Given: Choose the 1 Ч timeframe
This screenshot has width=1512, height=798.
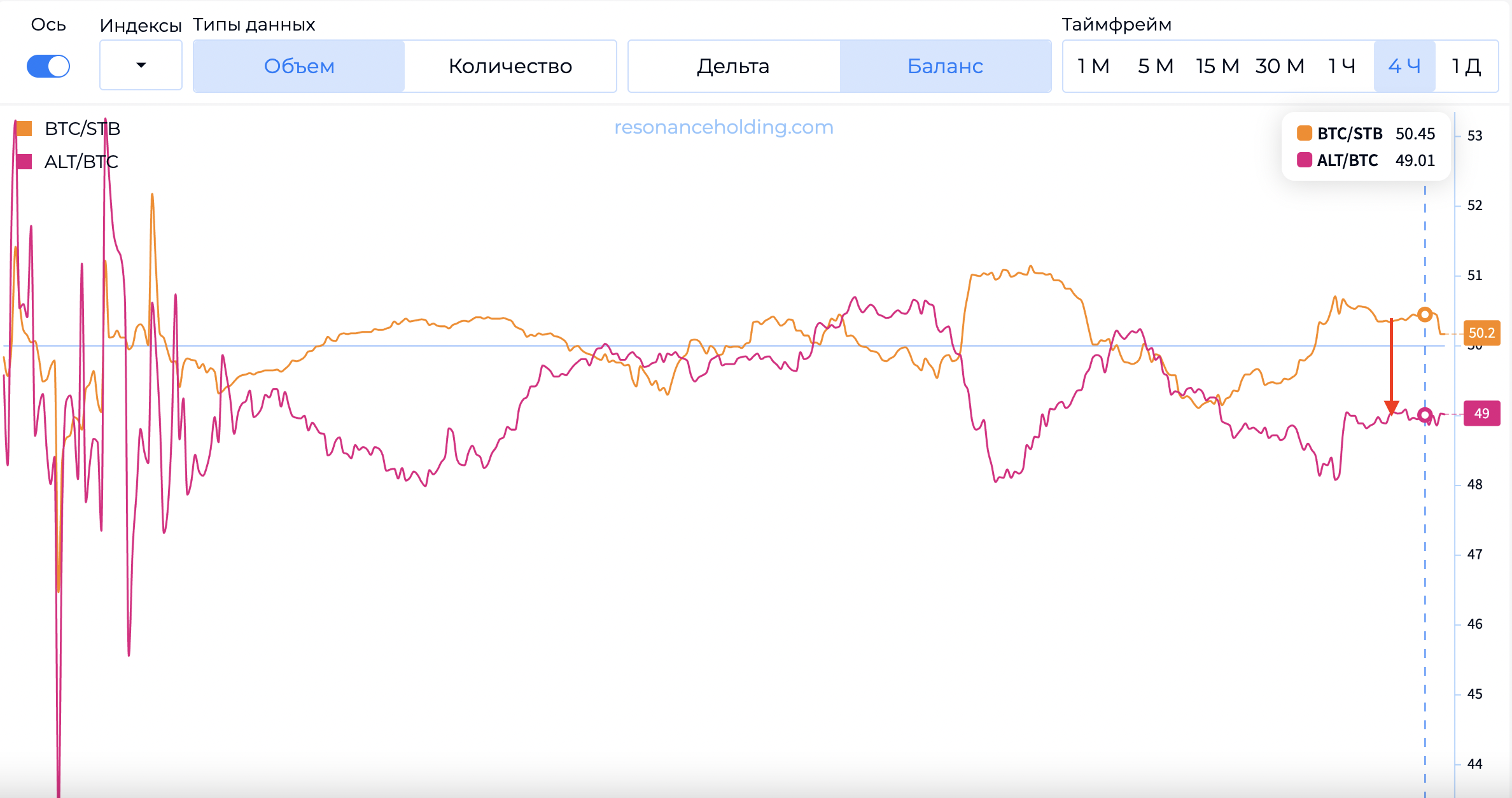Looking at the screenshot, I should click(x=1341, y=66).
